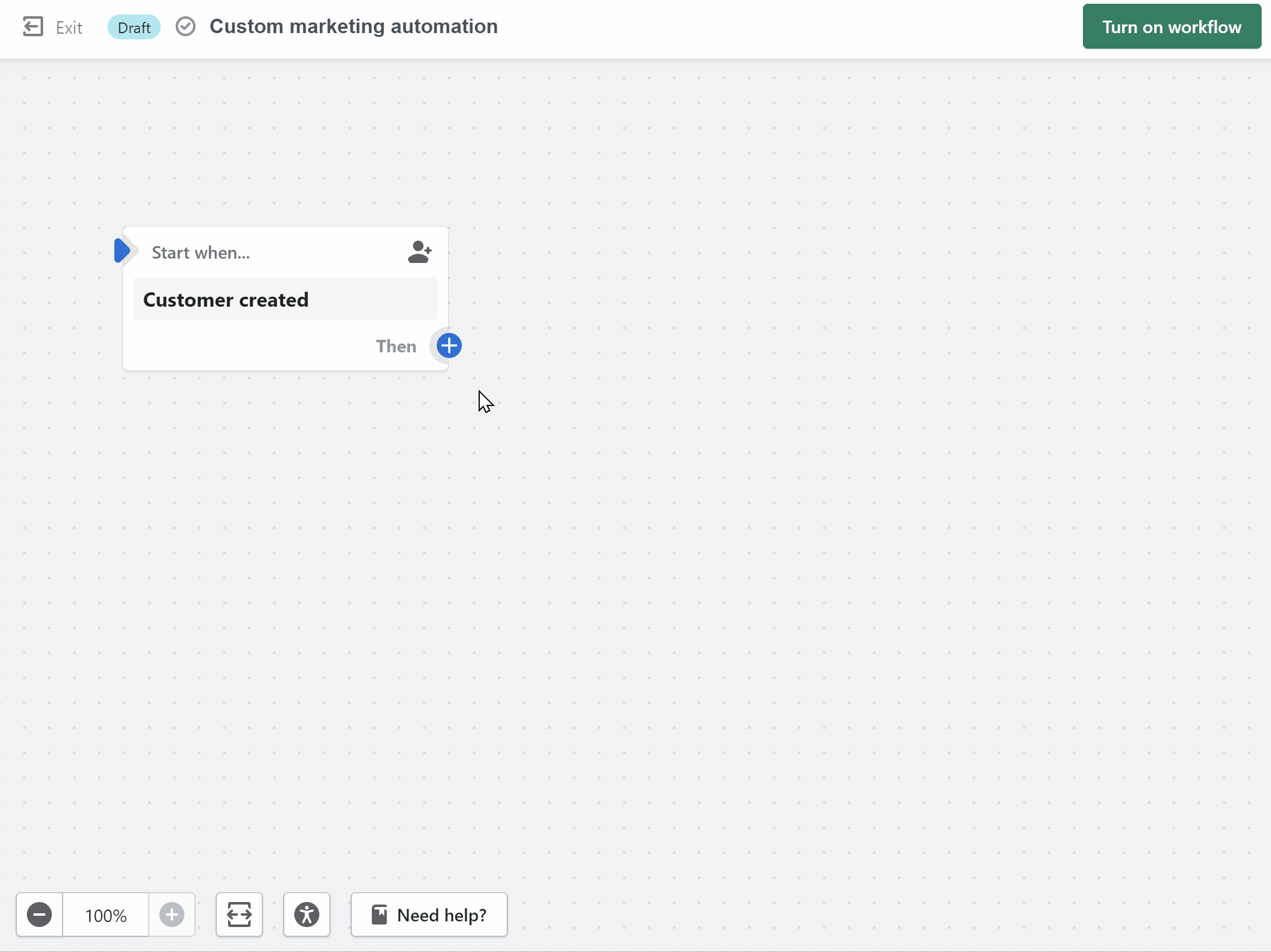Image resolution: width=1271 pixels, height=952 pixels.
Task: Toggle workflow on using Turn on workflow
Action: 1172,27
